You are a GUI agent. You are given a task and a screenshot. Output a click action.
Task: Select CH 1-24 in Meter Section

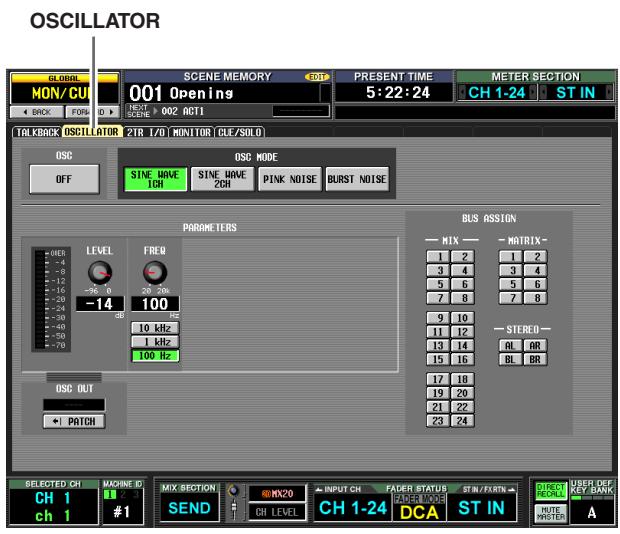[x=497, y=92]
